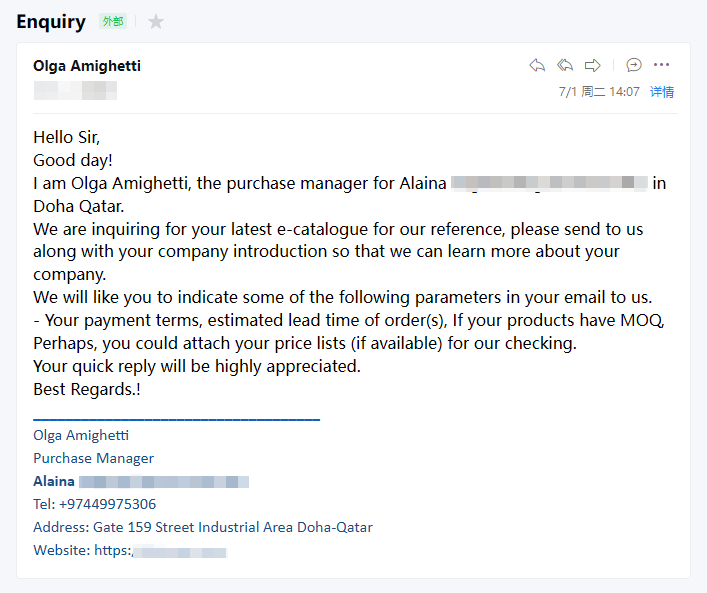Forward this email with the right arrow icon

pyautogui.click(x=593, y=65)
